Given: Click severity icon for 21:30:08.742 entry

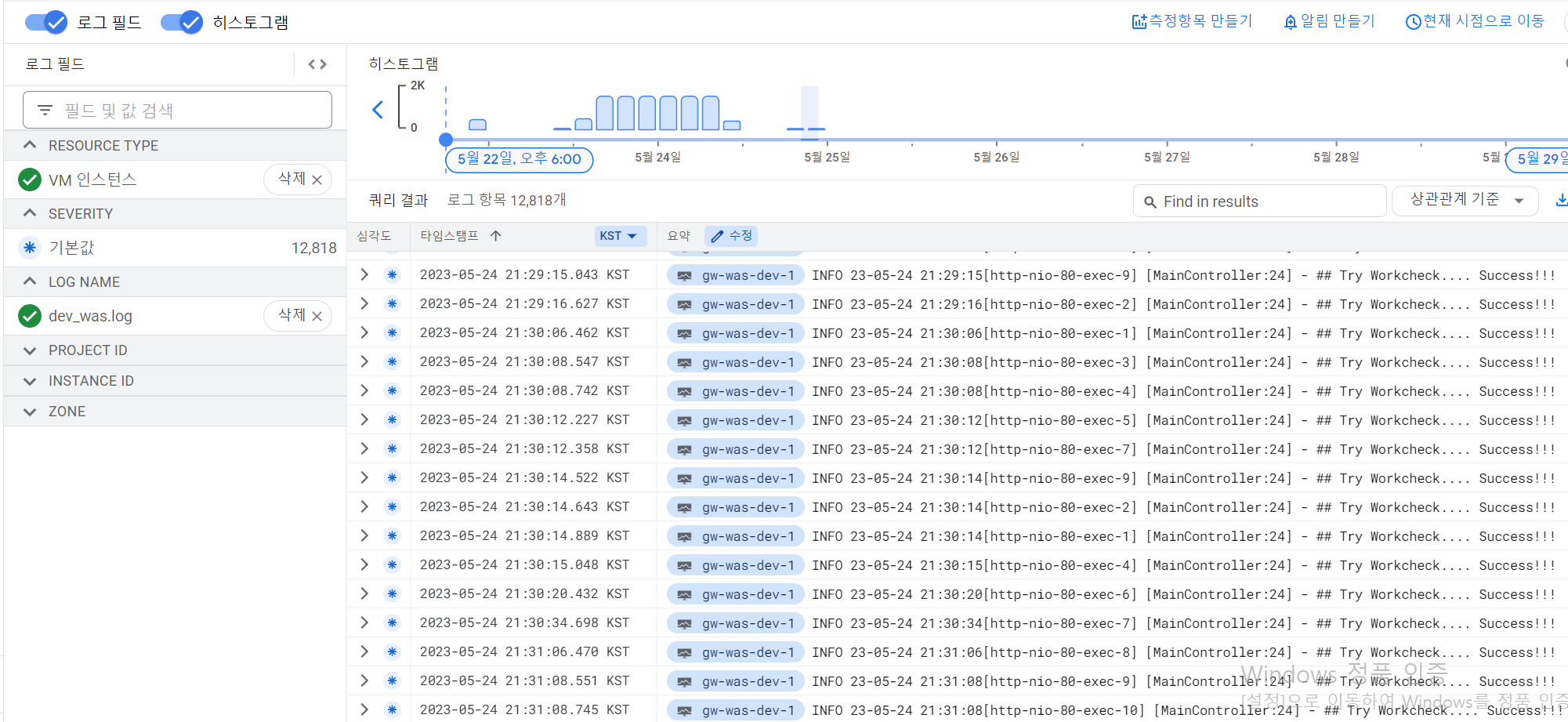Looking at the screenshot, I should pos(393,390).
